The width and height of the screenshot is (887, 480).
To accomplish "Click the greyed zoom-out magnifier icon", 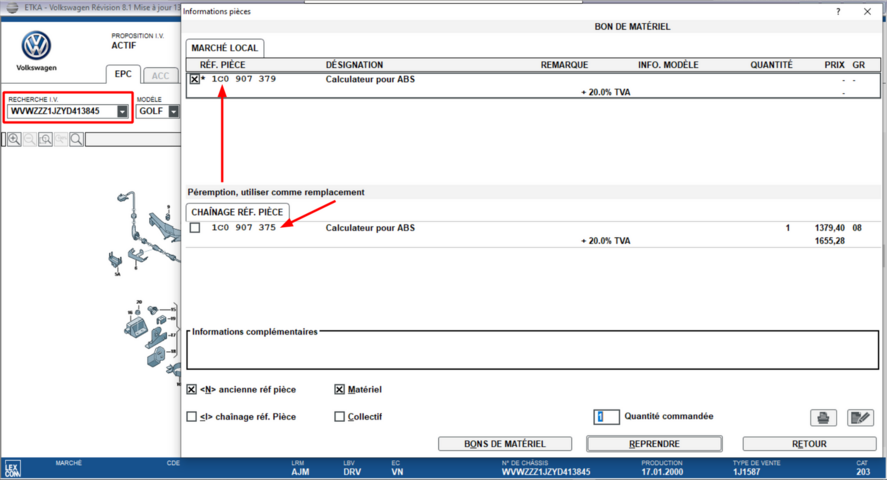I will point(30,139).
